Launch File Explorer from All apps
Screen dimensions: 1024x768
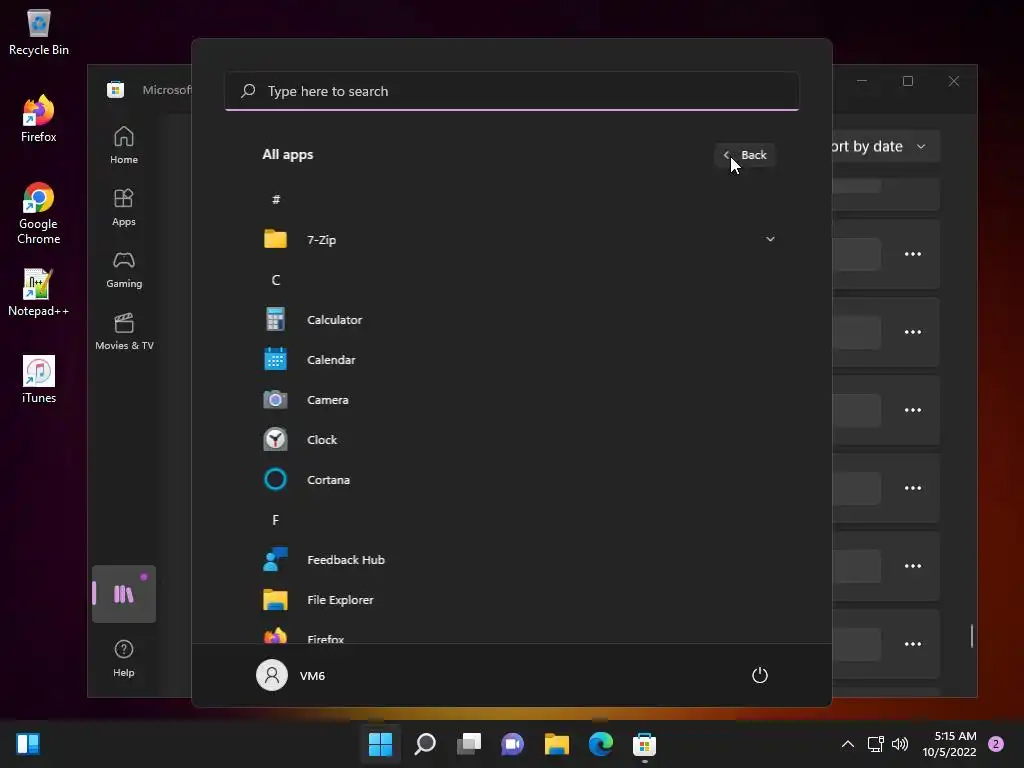tap(519, 600)
